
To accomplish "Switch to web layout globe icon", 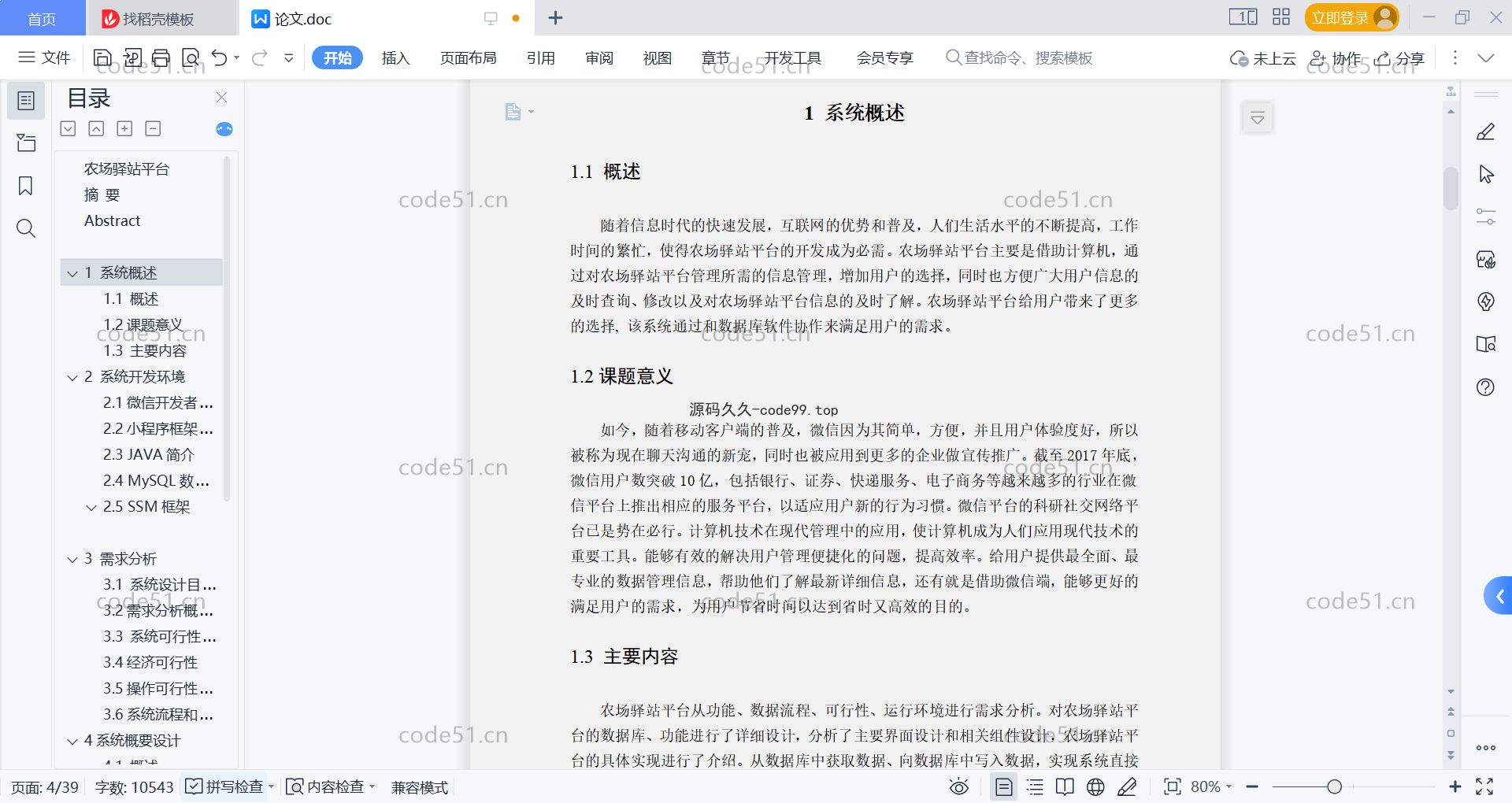I will 1095,786.
